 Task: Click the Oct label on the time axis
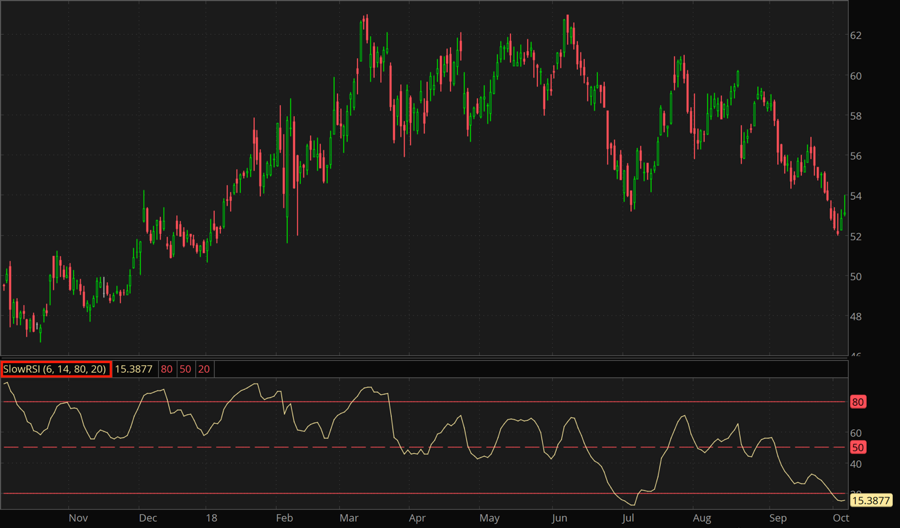841,519
